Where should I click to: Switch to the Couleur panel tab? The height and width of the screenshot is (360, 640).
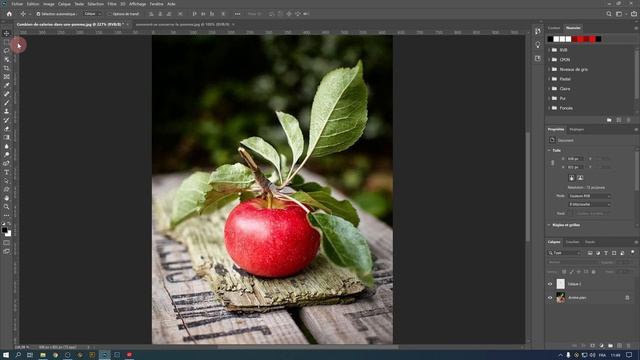point(554,28)
